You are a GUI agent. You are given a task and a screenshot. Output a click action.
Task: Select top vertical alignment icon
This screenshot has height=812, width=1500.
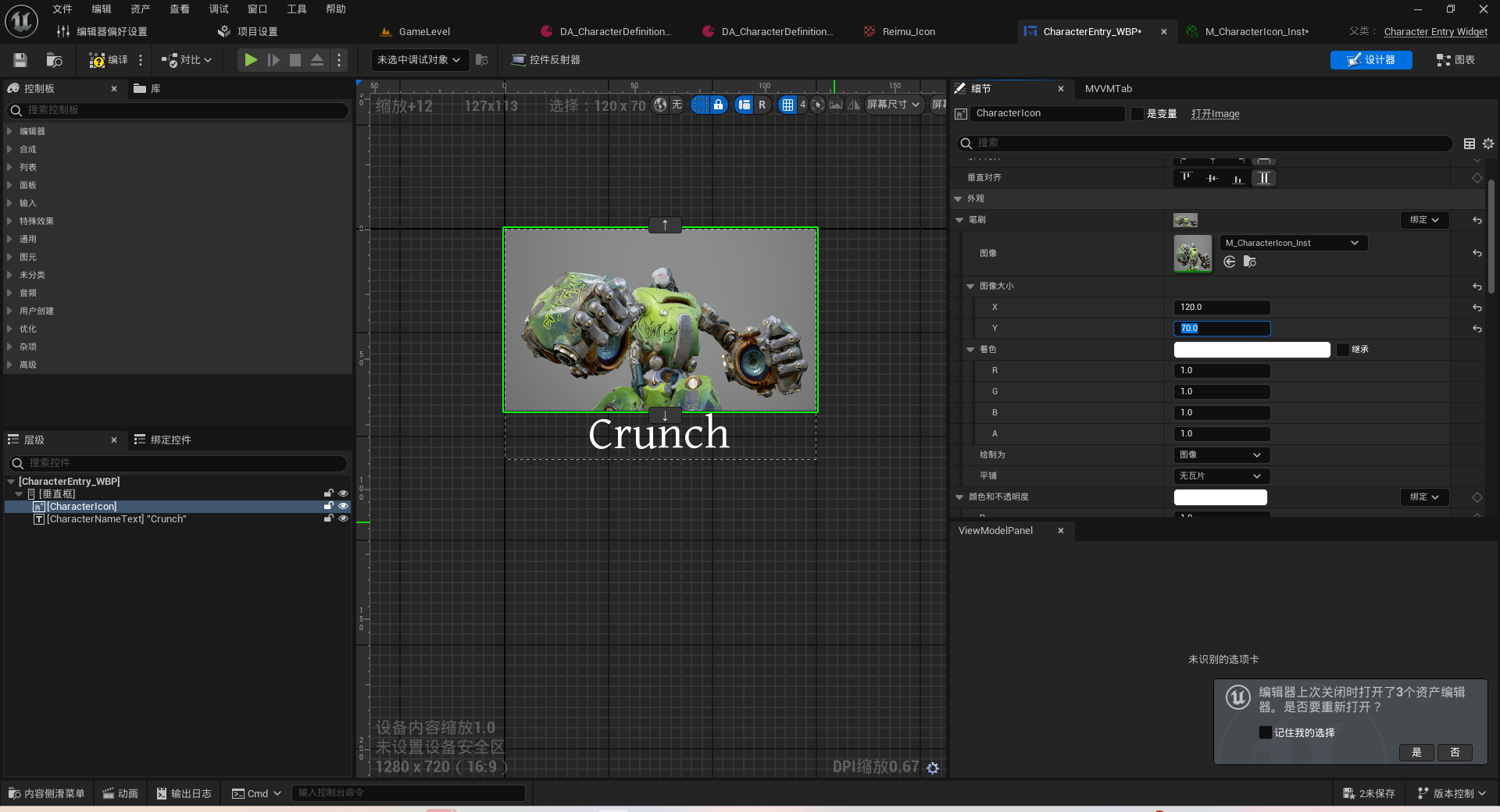(x=1187, y=178)
